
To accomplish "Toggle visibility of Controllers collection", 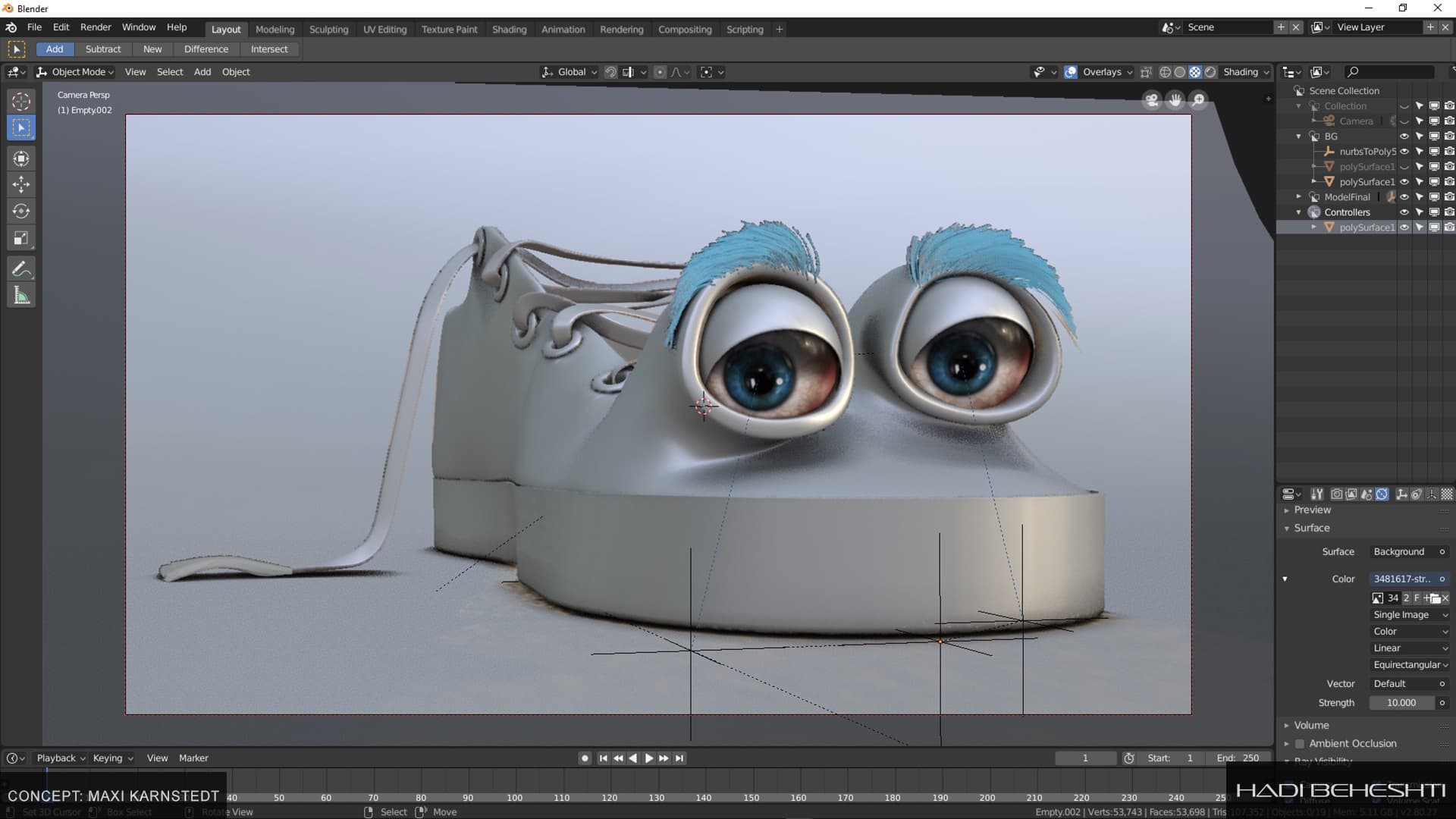I will tap(1404, 212).
